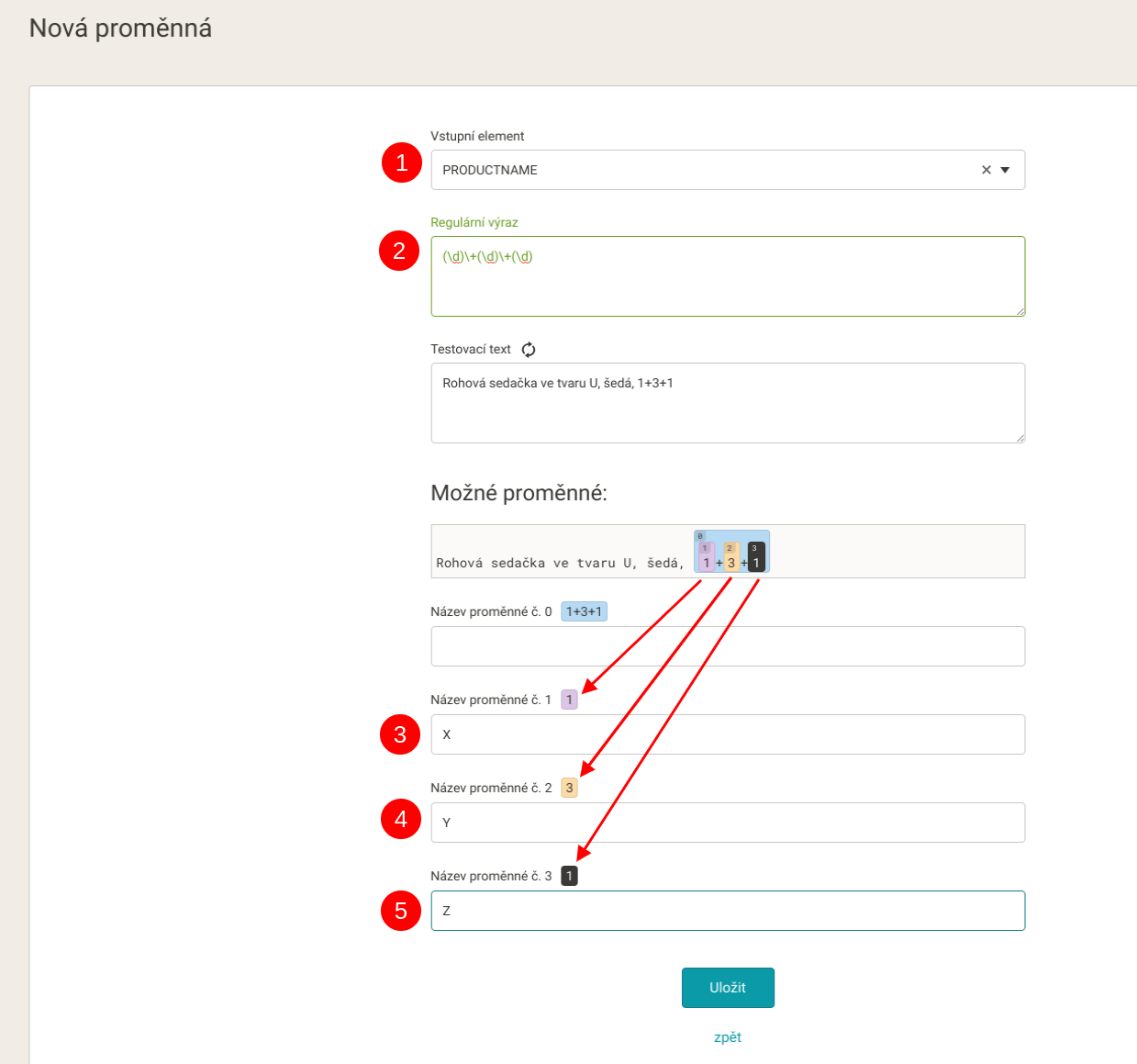Click the Vstupní element PRODUCTNAME combo box
The width and height of the screenshot is (1137, 1064).
coord(728,170)
